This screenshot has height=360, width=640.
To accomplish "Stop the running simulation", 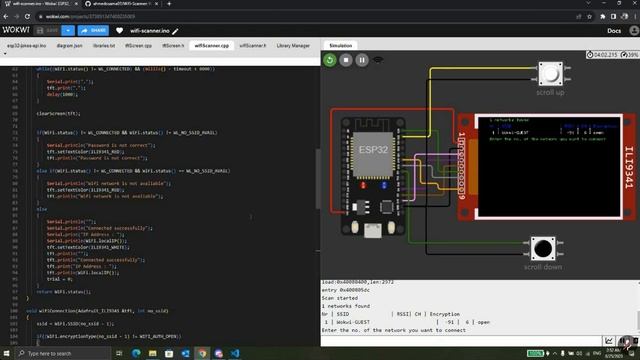I will (346, 60).
